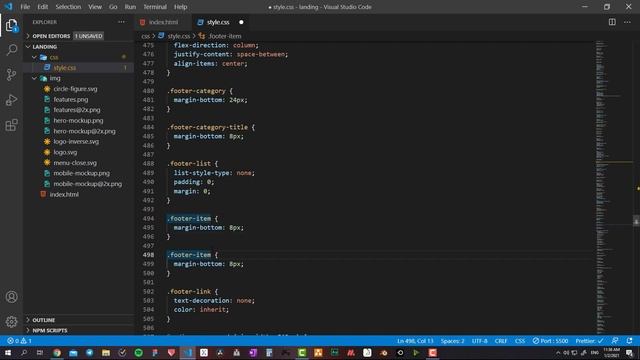Open Task View in the taskbar
640x360 pixels.
[x=40, y=353]
